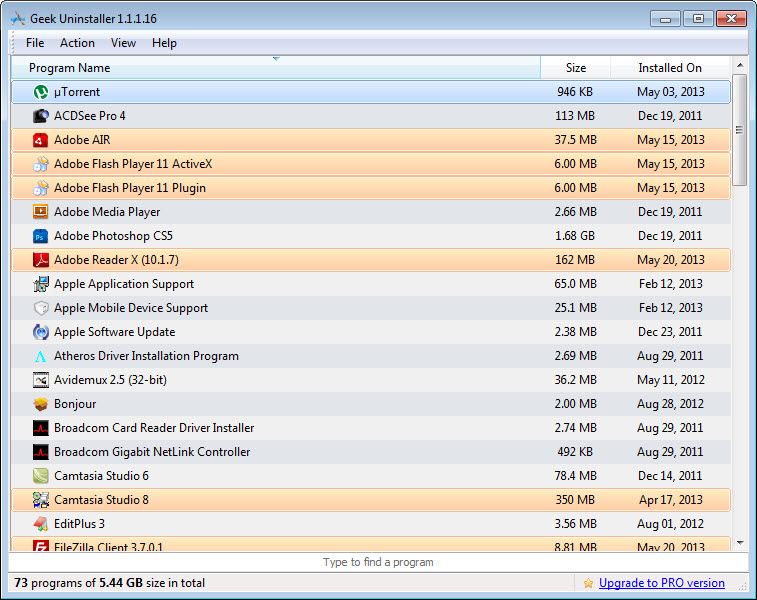Select Apple Mobile Device Support text
The image size is (757, 600).
131,308
